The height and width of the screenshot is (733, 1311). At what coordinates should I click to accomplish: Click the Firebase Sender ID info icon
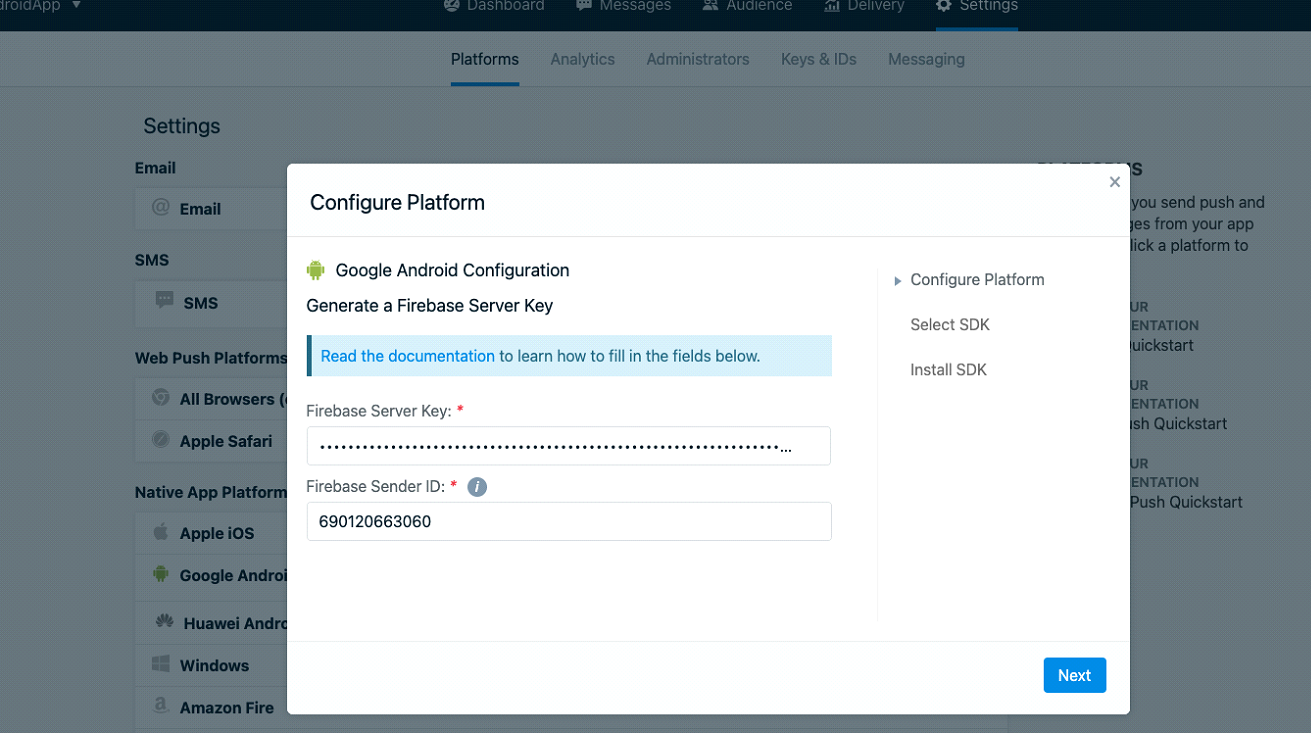477,487
